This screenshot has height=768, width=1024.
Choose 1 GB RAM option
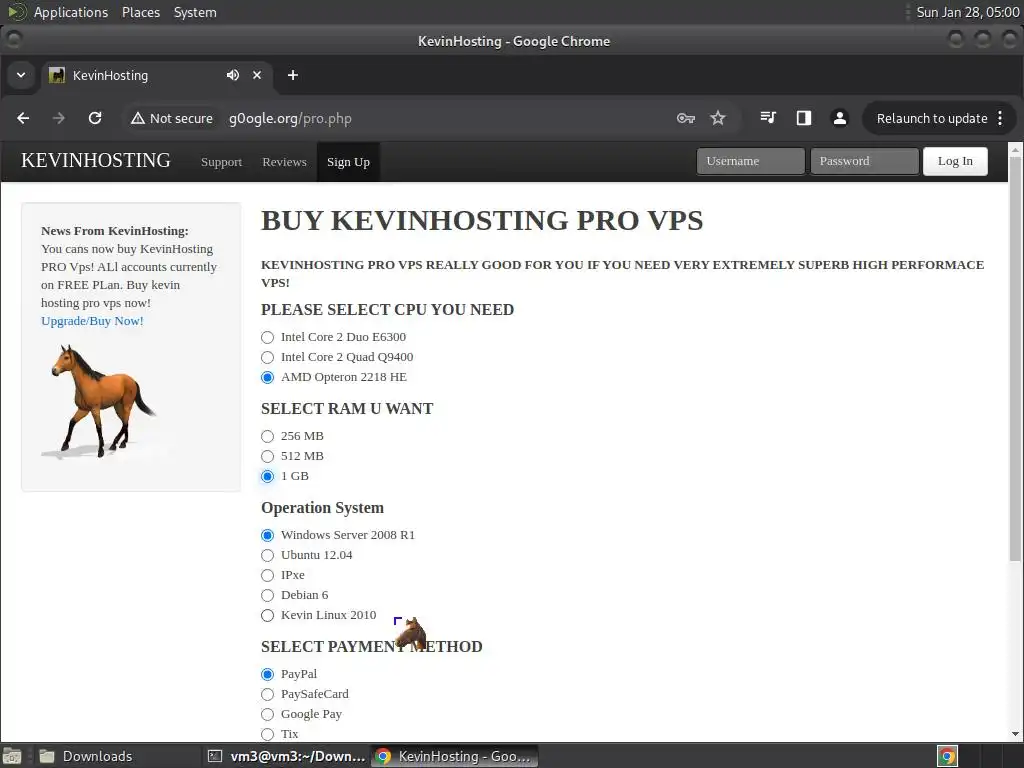[x=267, y=477]
